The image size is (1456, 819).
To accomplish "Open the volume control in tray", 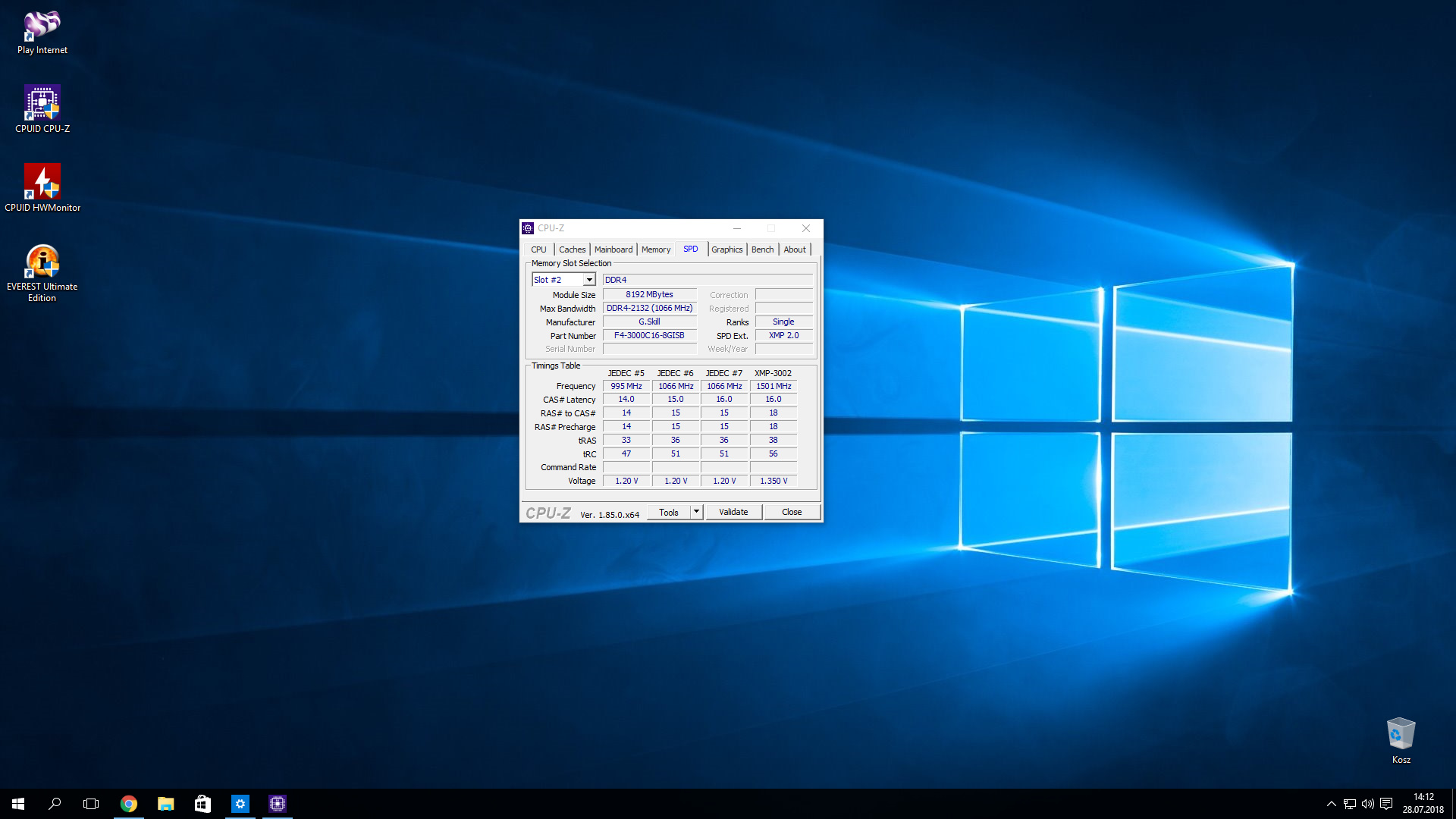I will coord(1367,804).
